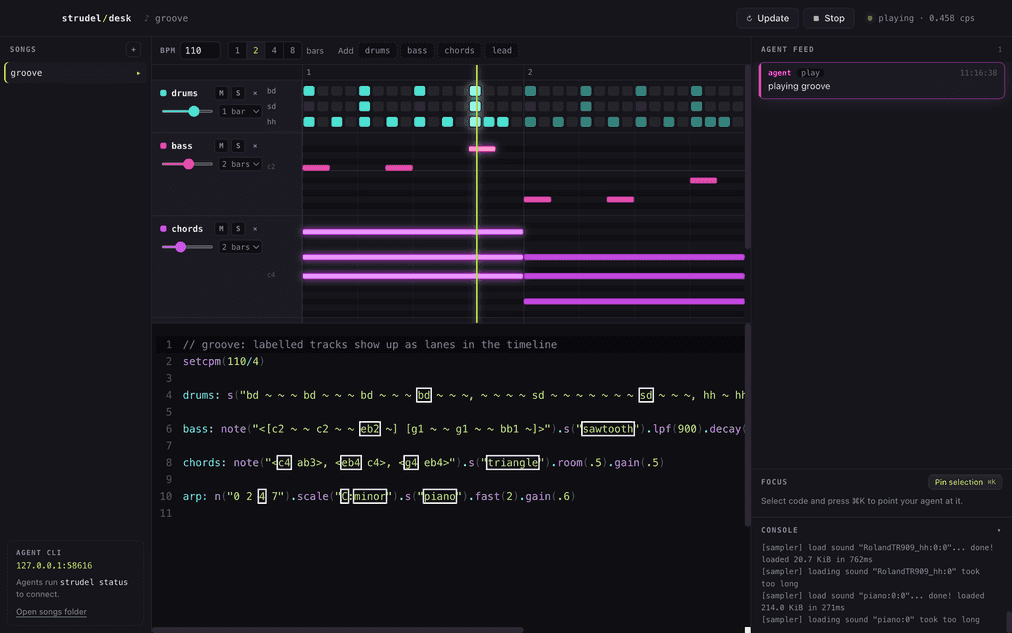Toggle first bd step in drums lane

[x=309, y=91]
